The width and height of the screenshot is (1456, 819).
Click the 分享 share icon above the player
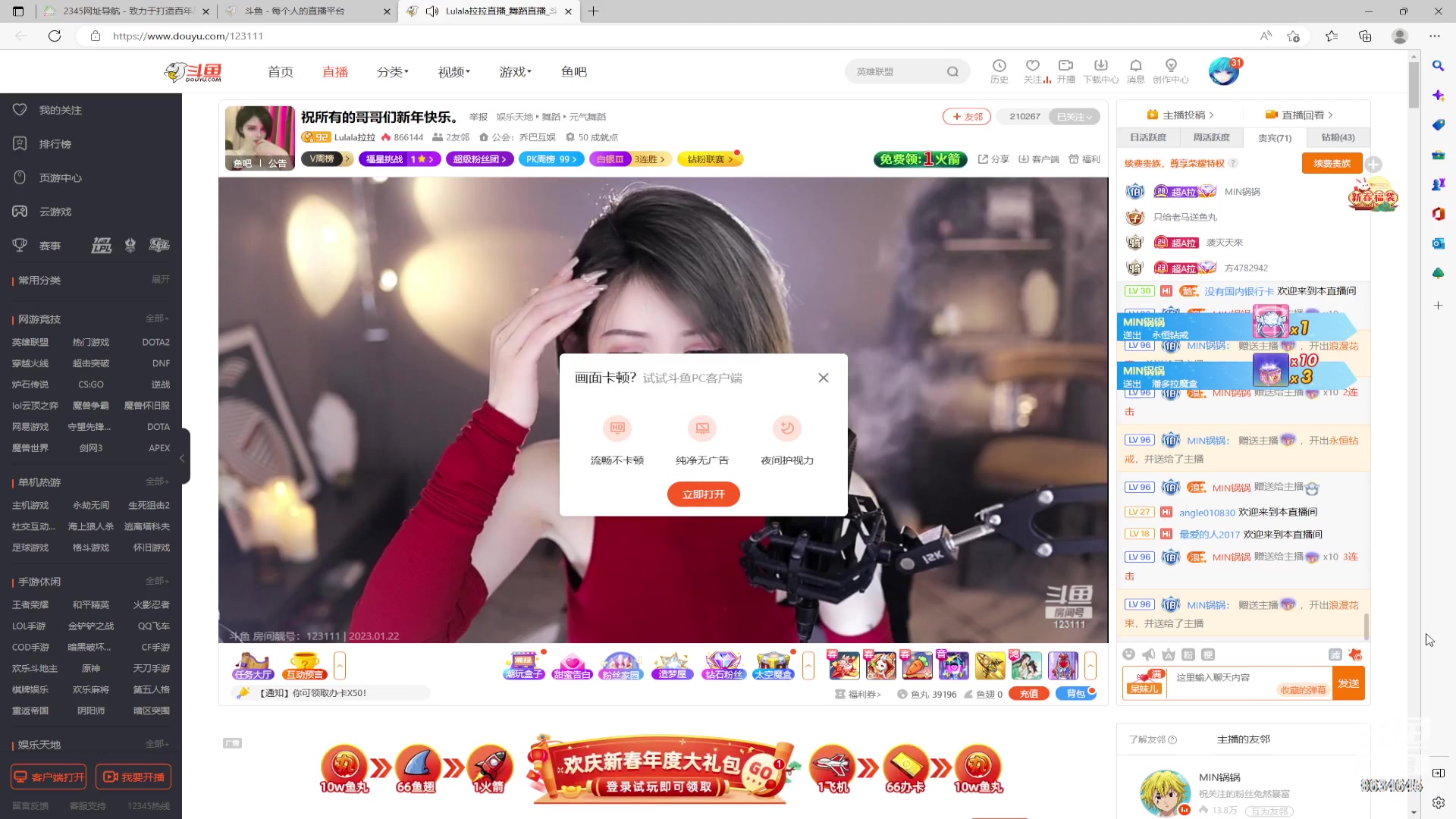click(x=993, y=159)
